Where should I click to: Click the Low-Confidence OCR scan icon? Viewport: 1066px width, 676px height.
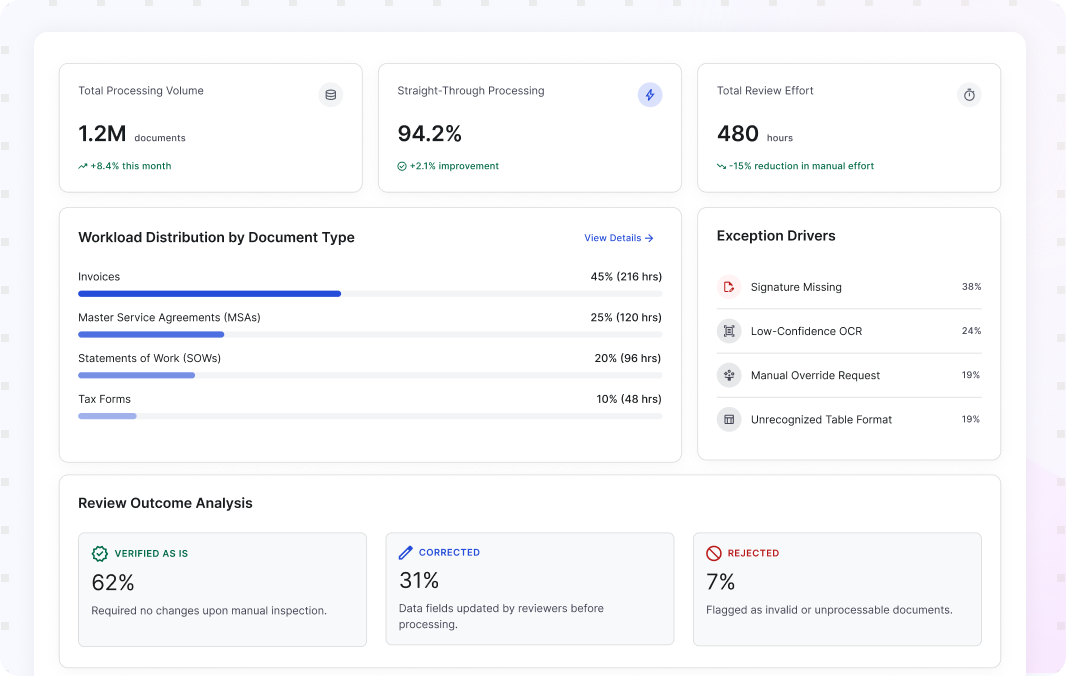729,331
